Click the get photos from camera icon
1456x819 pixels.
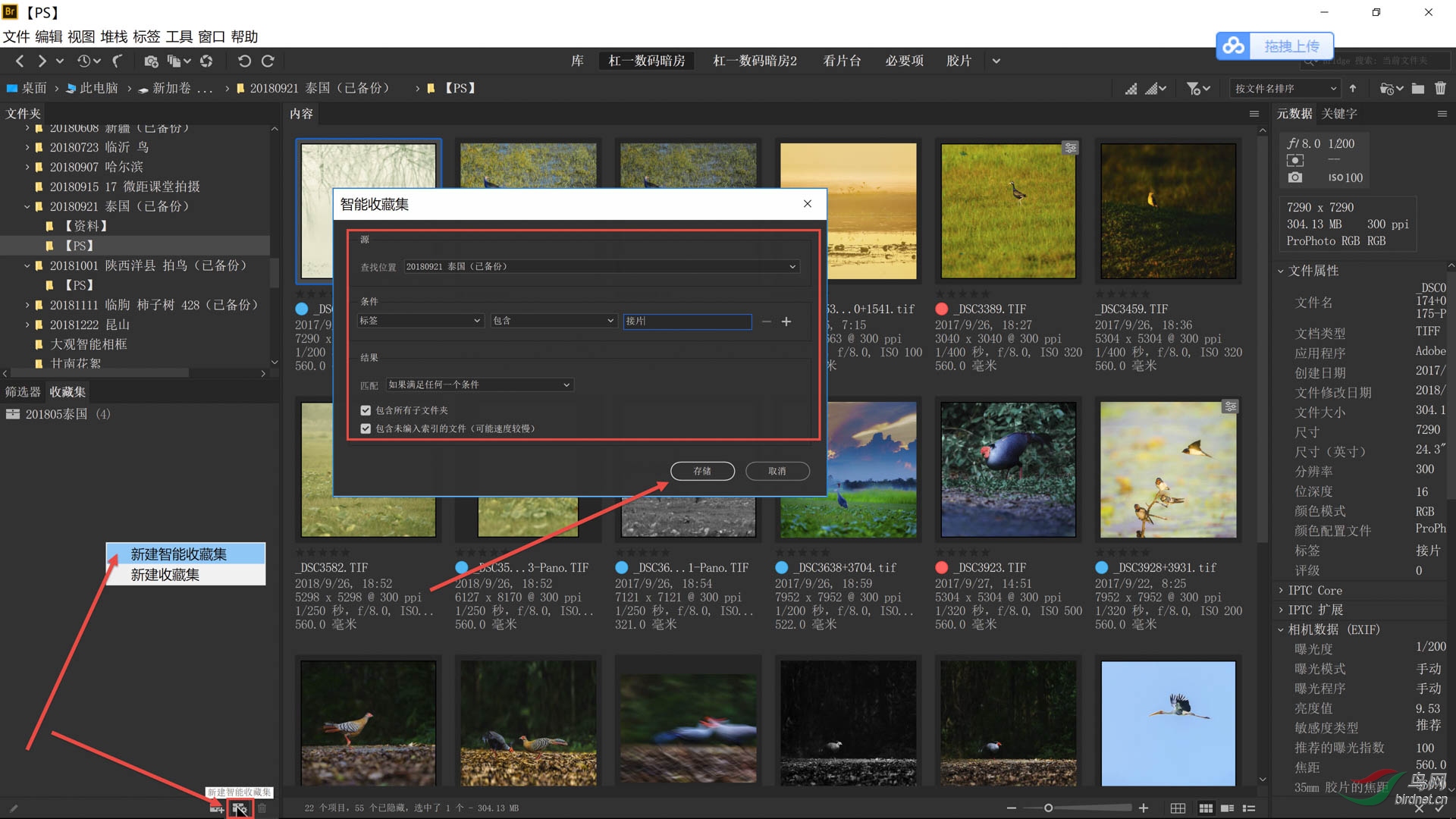point(151,61)
